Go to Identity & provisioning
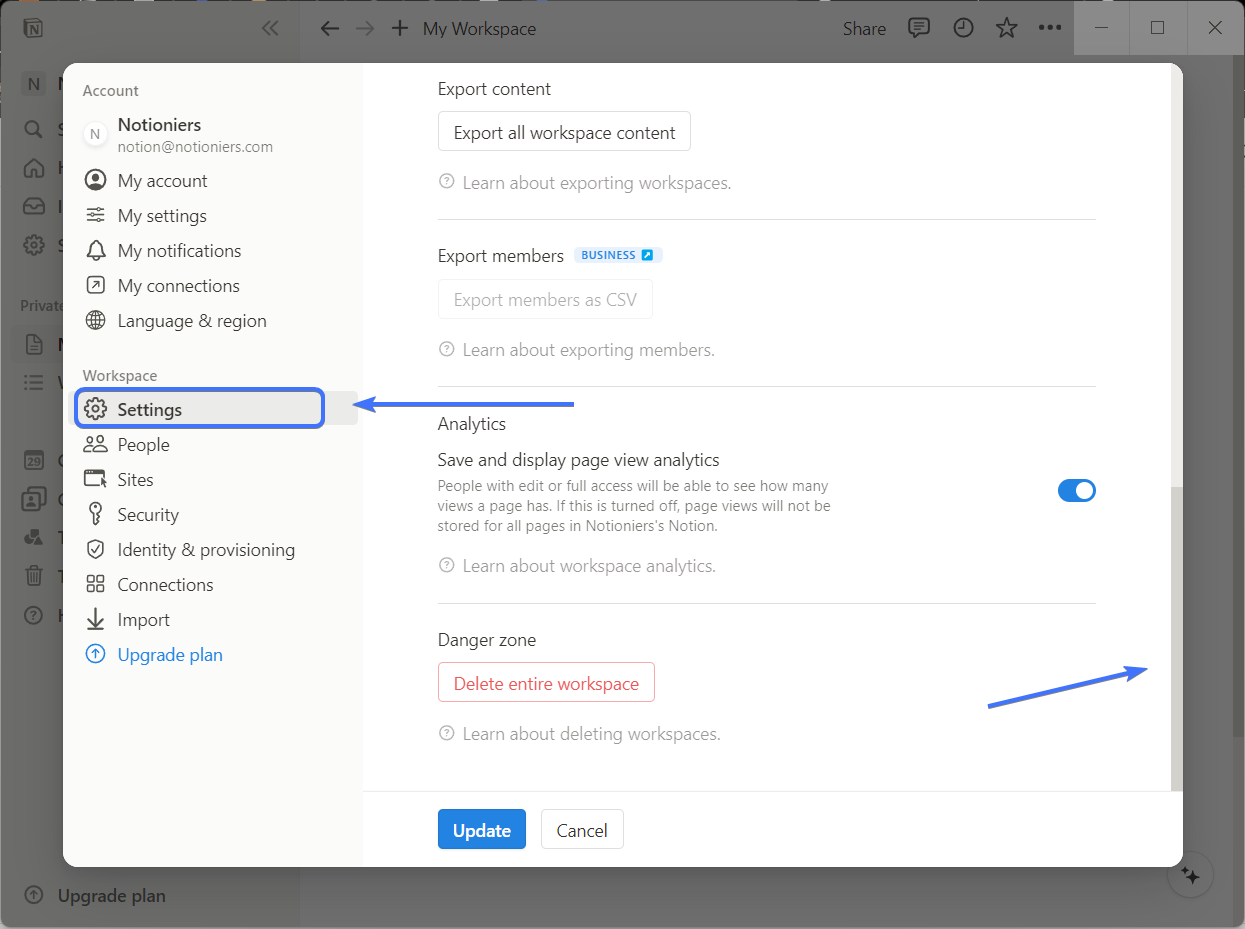The image size is (1245, 929). (205, 550)
